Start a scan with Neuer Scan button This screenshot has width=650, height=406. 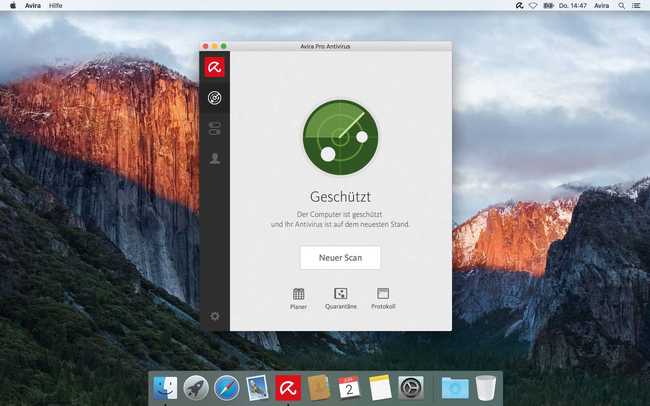click(340, 258)
